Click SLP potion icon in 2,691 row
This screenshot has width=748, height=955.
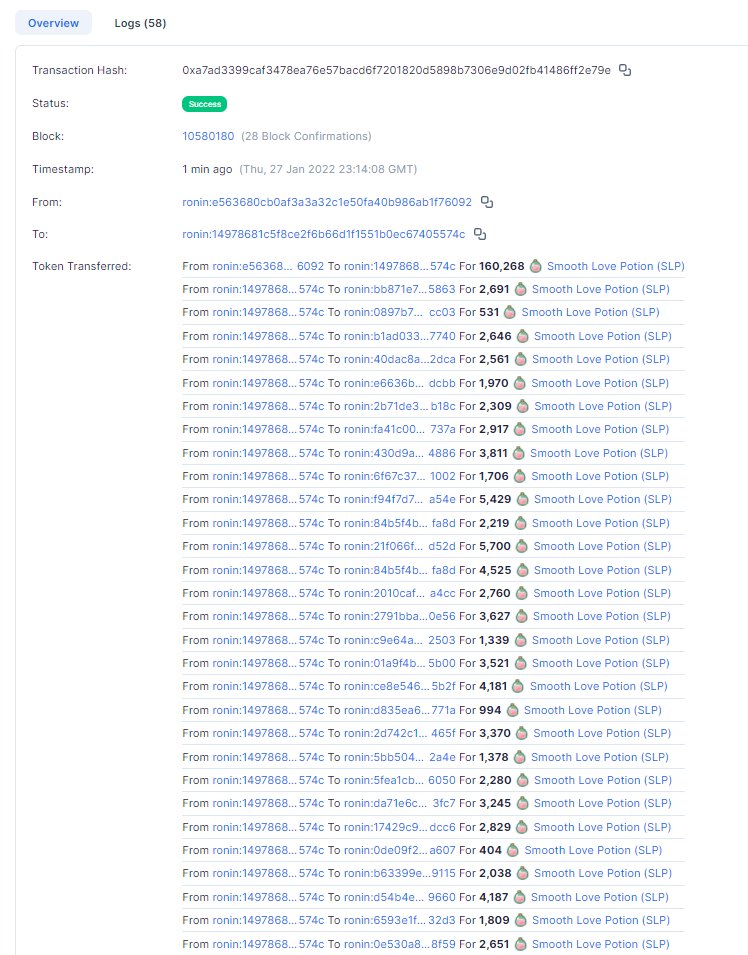520,289
